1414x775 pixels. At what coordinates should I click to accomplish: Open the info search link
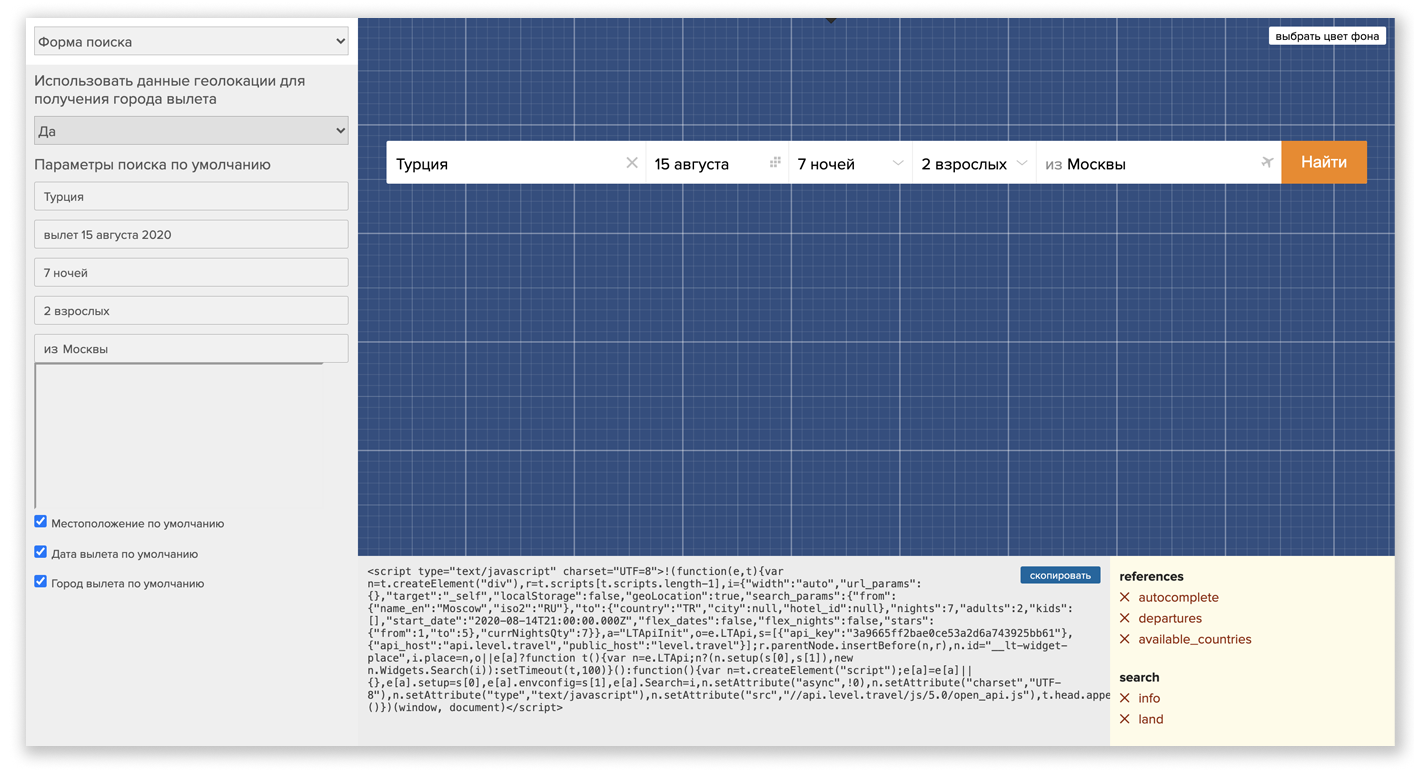pyautogui.click(x=1149, y=698)
